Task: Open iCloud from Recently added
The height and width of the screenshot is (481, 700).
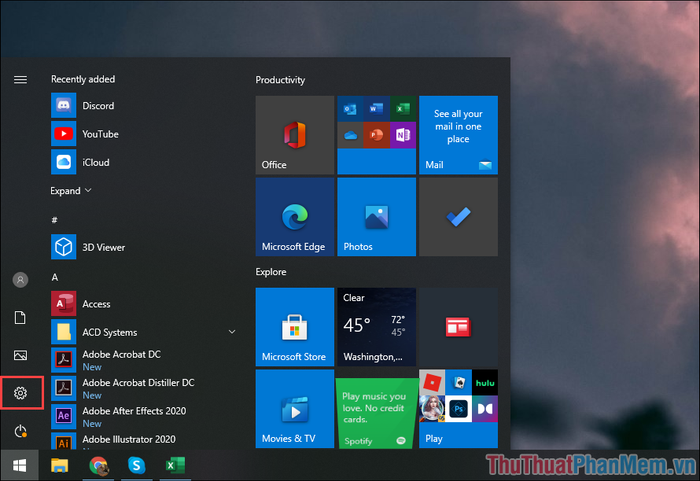Action: (143, 162)
